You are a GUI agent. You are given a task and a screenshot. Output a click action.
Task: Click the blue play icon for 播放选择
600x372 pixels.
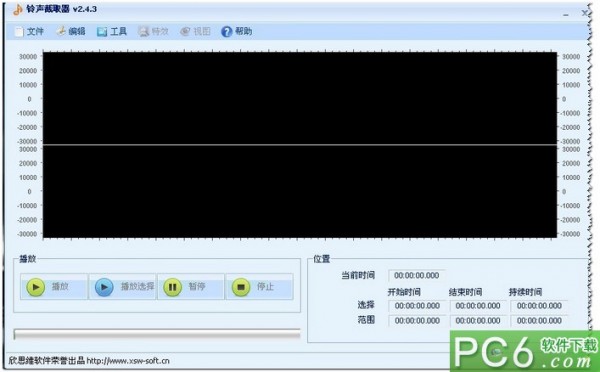click(104, 287)
